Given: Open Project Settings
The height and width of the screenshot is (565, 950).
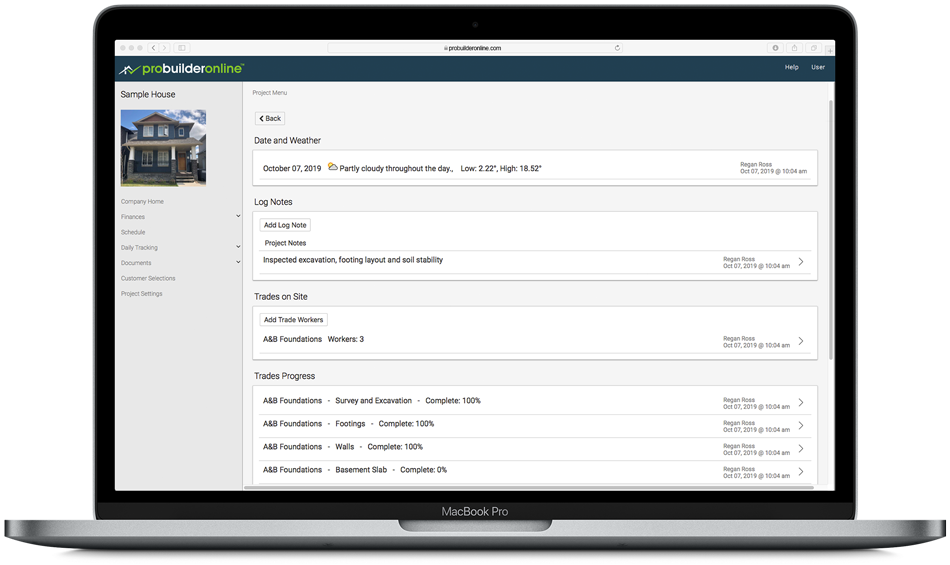Looking at the screenshot, I should pyautogui.click(x=141, y=294).
